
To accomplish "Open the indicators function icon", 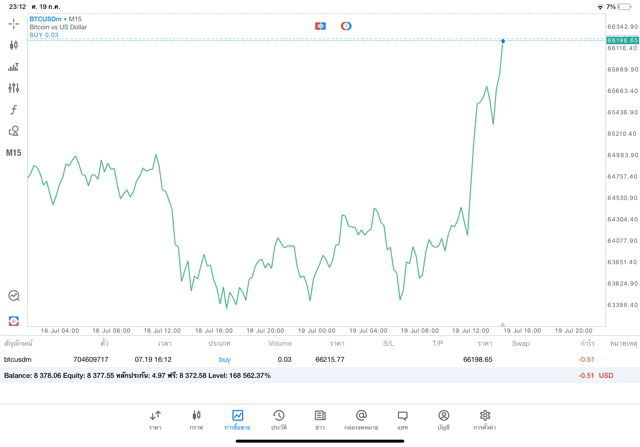I will [x=14, y=110].
